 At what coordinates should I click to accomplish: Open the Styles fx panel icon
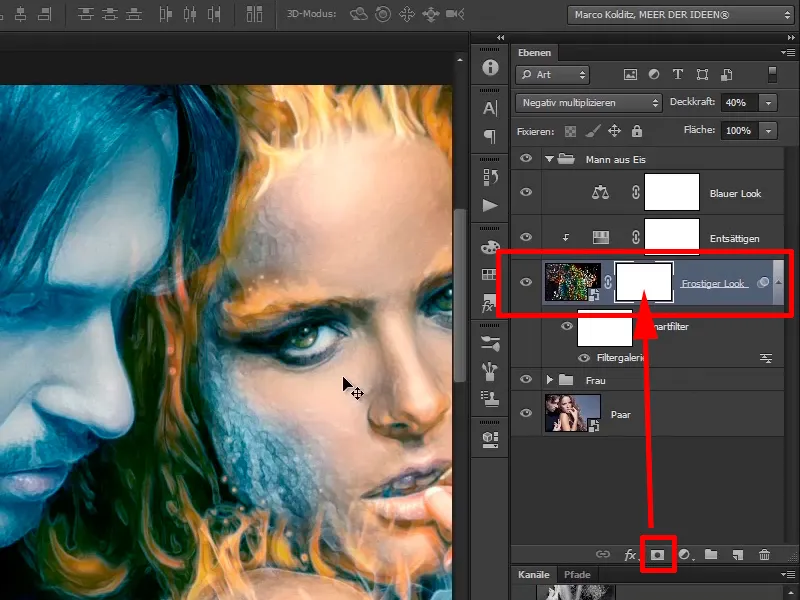coord(488,305)
